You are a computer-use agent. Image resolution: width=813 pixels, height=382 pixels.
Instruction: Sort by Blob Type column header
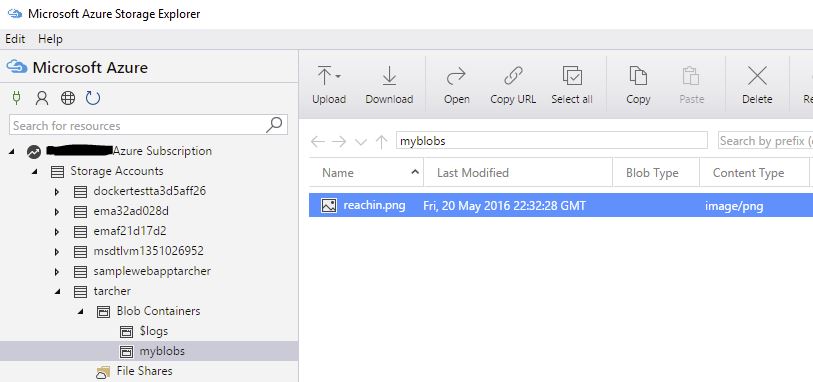(x=656, y=173)
